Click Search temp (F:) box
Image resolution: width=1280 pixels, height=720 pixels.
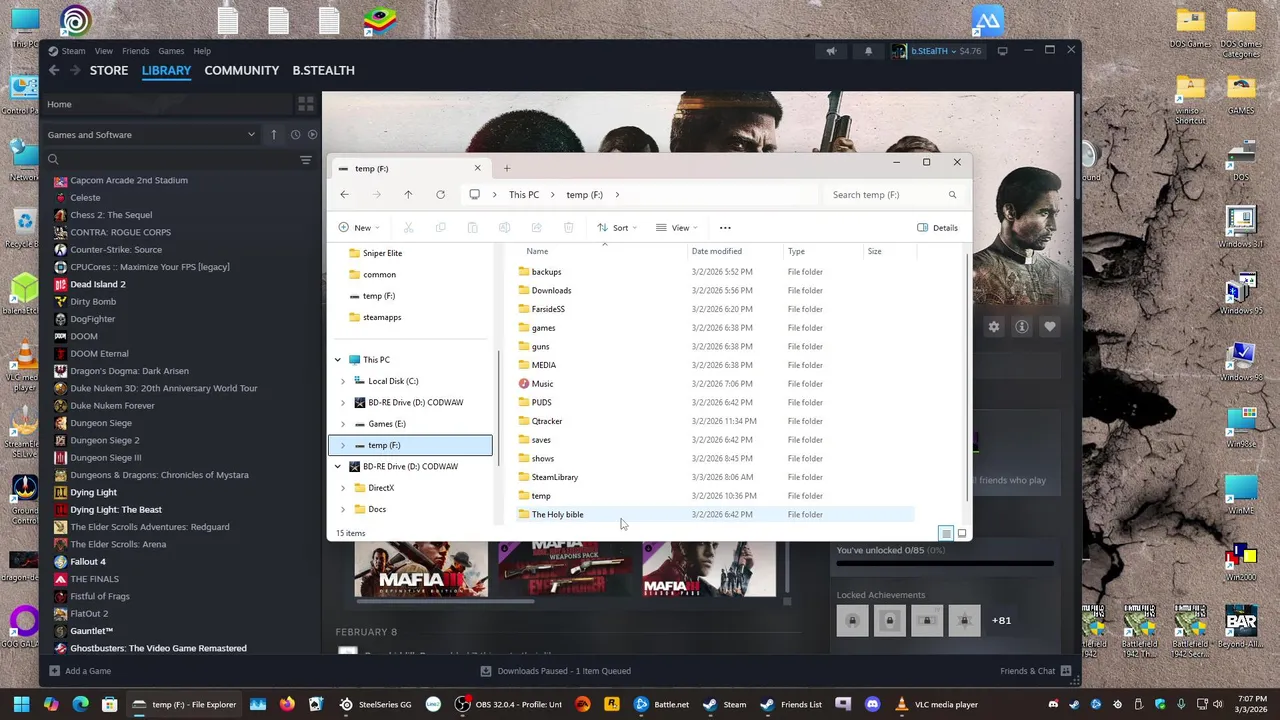click(x=893, y=195)
